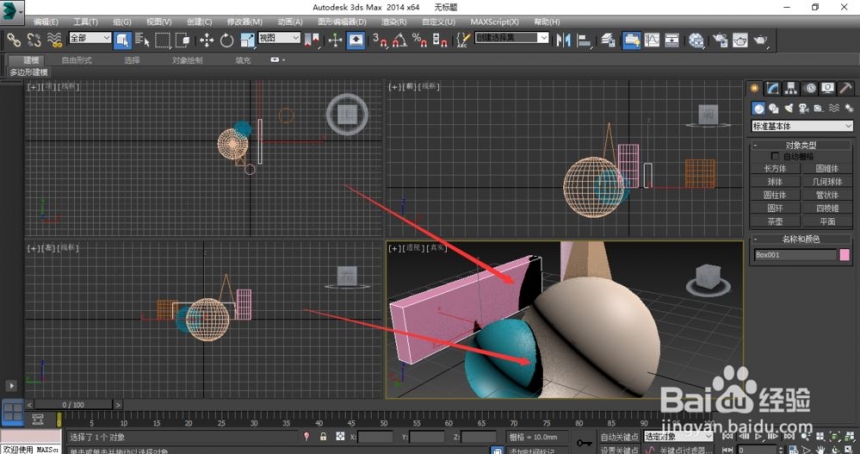Open the selection filter dropdown 全部
The height and width of the screenshot is (454, 860).
(89, 38)
